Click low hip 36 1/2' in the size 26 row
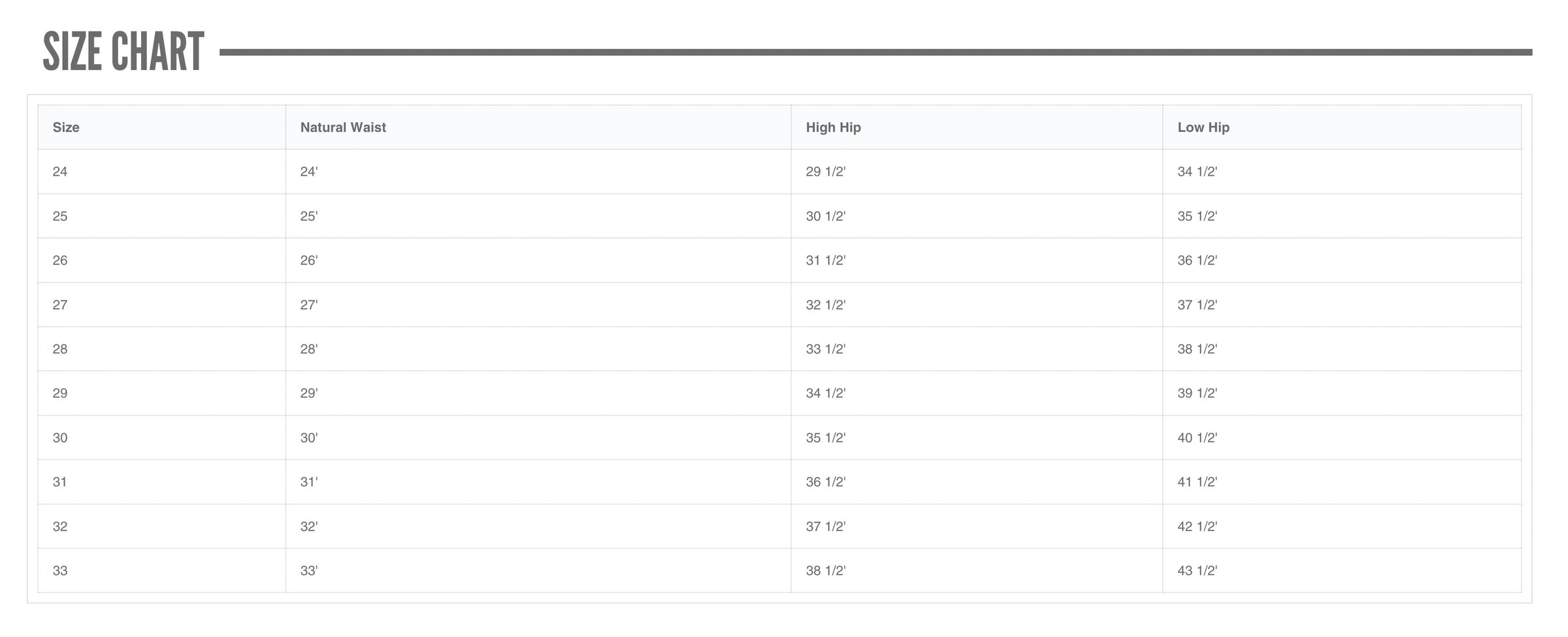Image resolution: width=1568 pixels, height=637 pixels. pos(1198,261)
